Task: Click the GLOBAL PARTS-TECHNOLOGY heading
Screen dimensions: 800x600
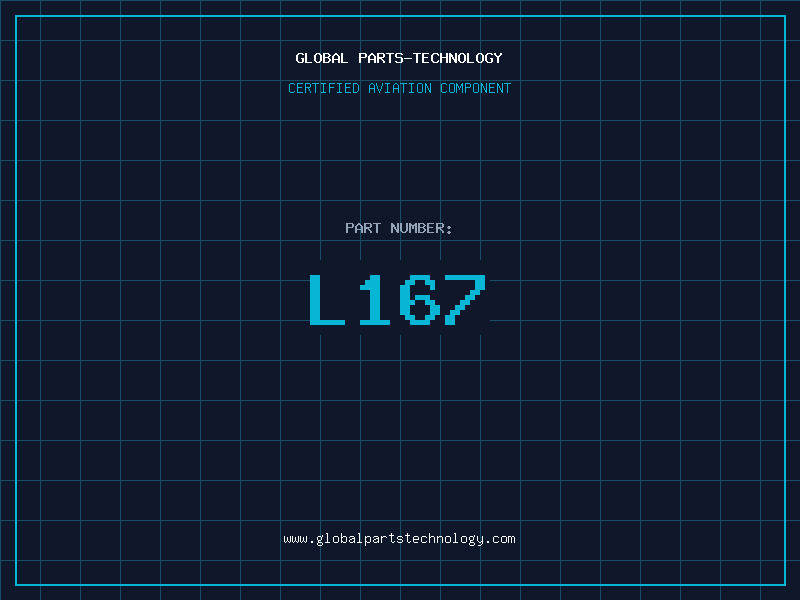Action: (399, 58)
